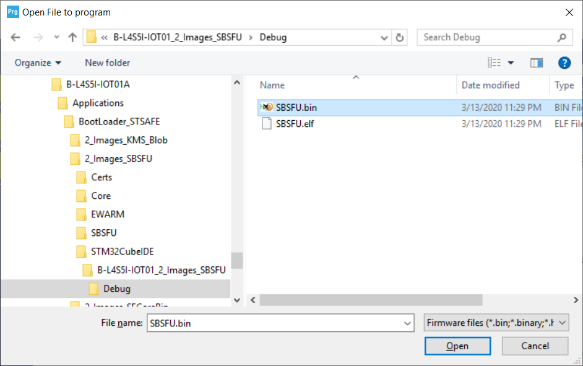The width and height of the screenshot is (583, 366).
Task: Click Debug in the address breadcrumb
Action: coord(273,37)
